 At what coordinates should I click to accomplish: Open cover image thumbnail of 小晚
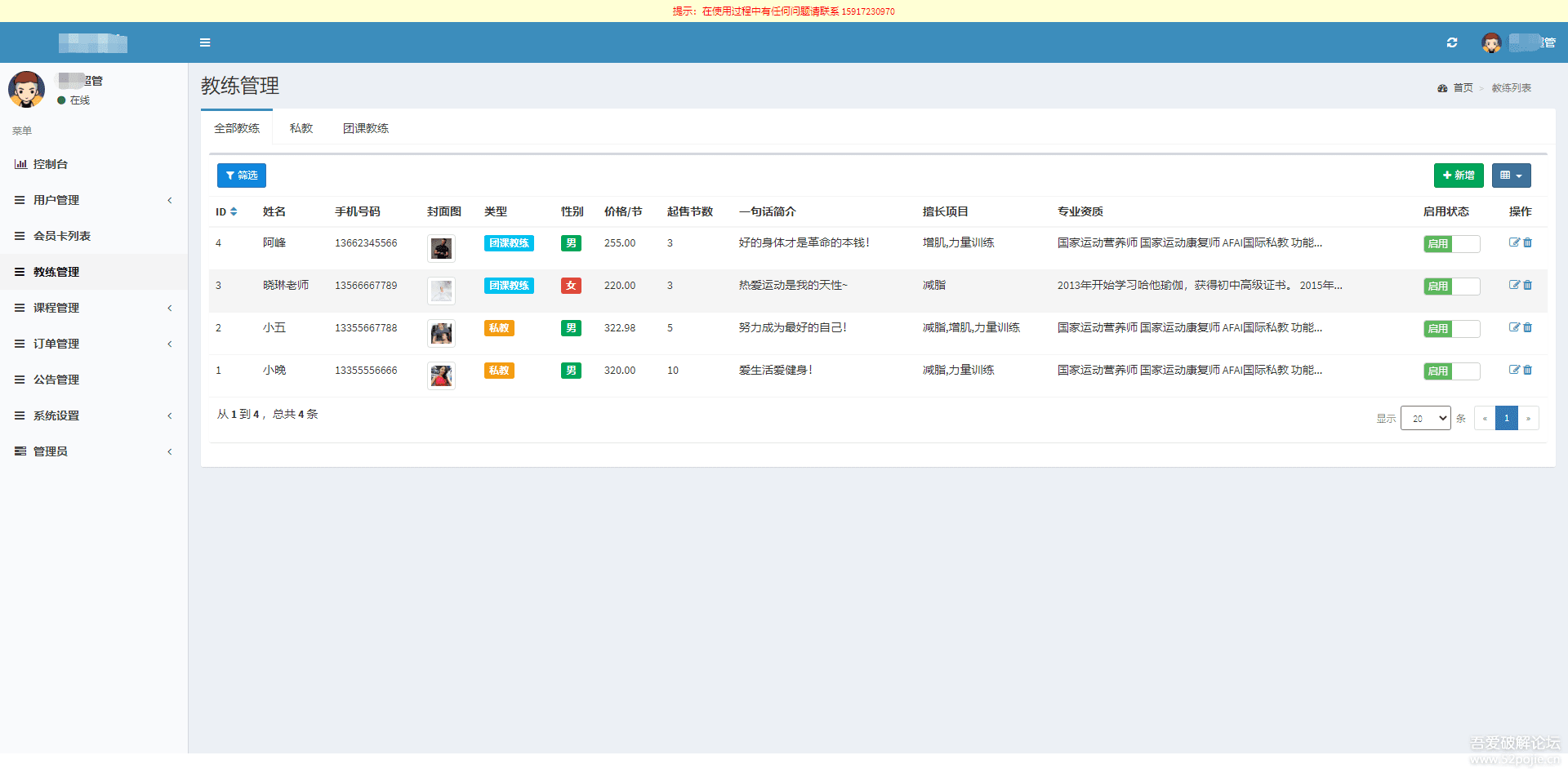point(441,375)
